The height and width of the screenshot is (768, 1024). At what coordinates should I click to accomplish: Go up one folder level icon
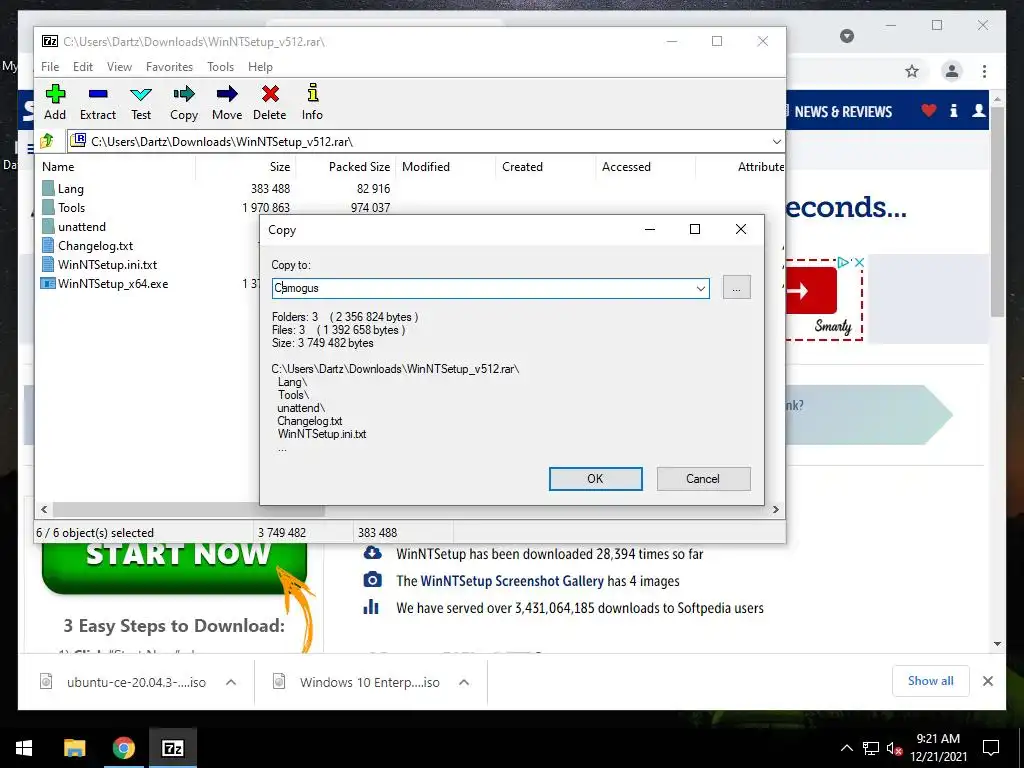point(47,141)
